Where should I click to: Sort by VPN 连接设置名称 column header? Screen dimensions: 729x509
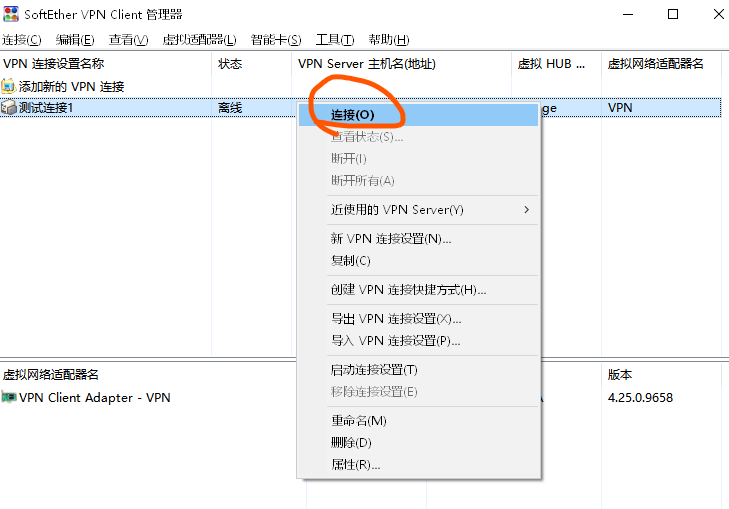[106, 63]
